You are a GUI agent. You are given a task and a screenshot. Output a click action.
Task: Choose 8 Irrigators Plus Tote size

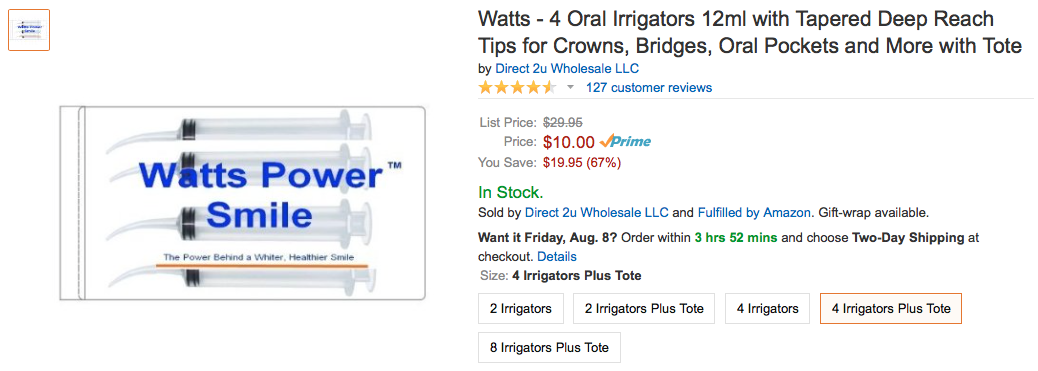coord(549,347)
